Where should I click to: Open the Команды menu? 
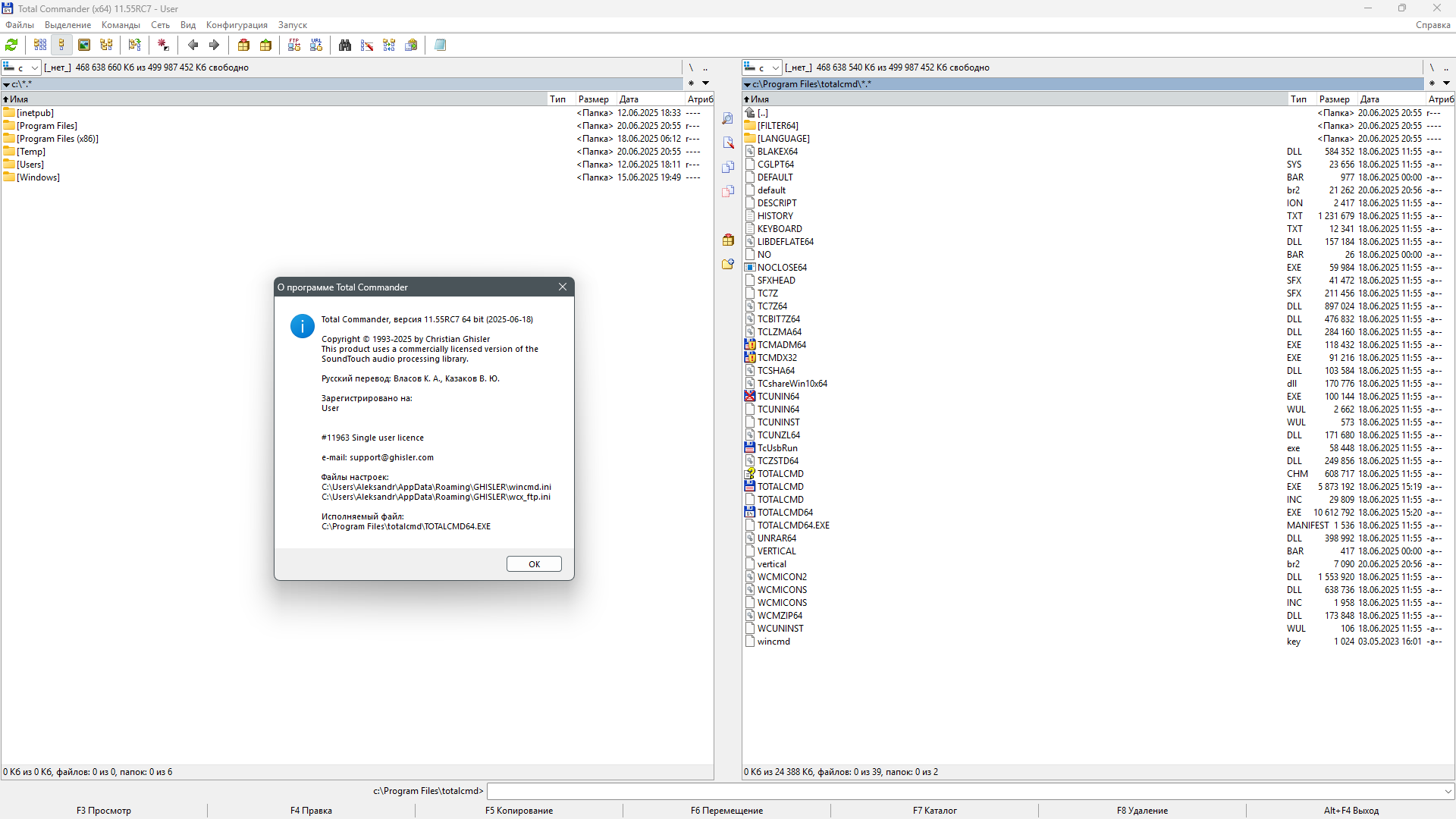tap(121, 25)
